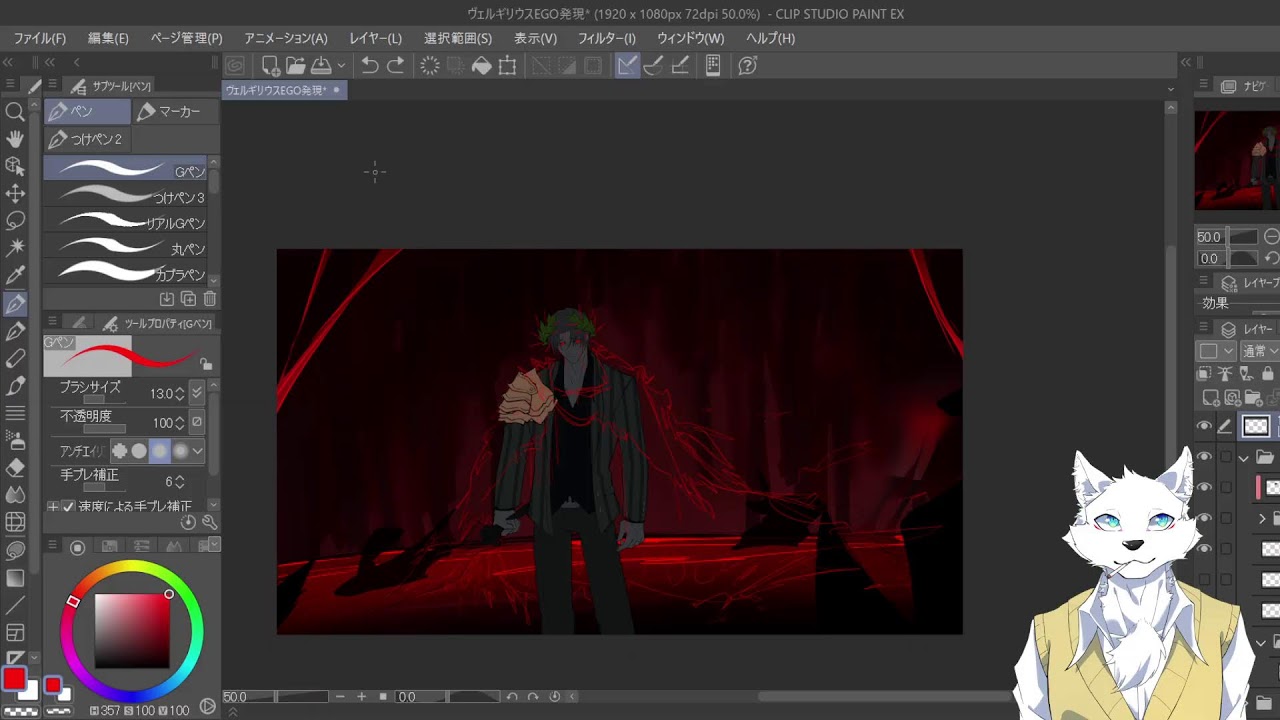Viewport: 1280px width, 720px height.
Task: Select the Blend tool
Action: point(15,494)
